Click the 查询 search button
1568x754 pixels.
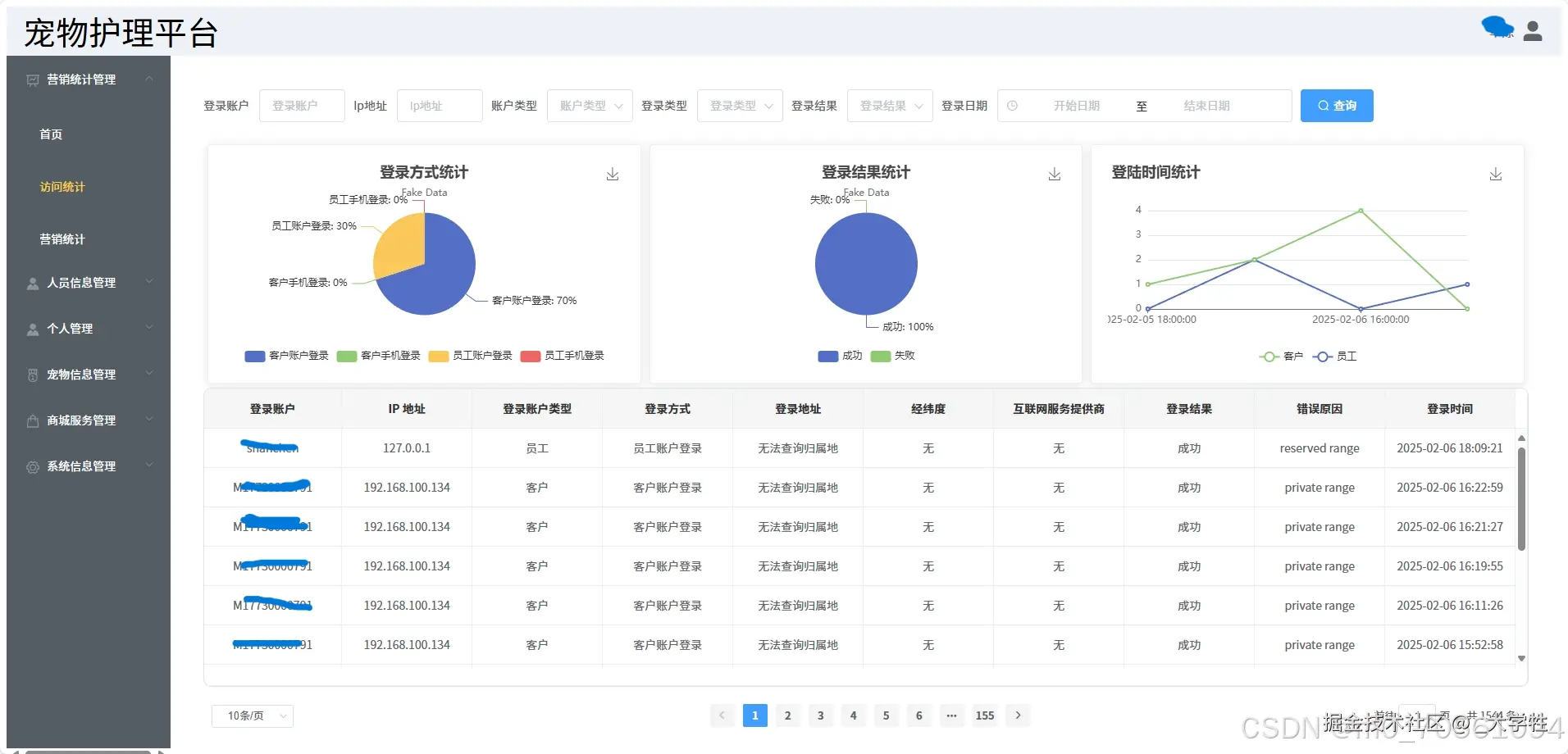[1337, 106]
